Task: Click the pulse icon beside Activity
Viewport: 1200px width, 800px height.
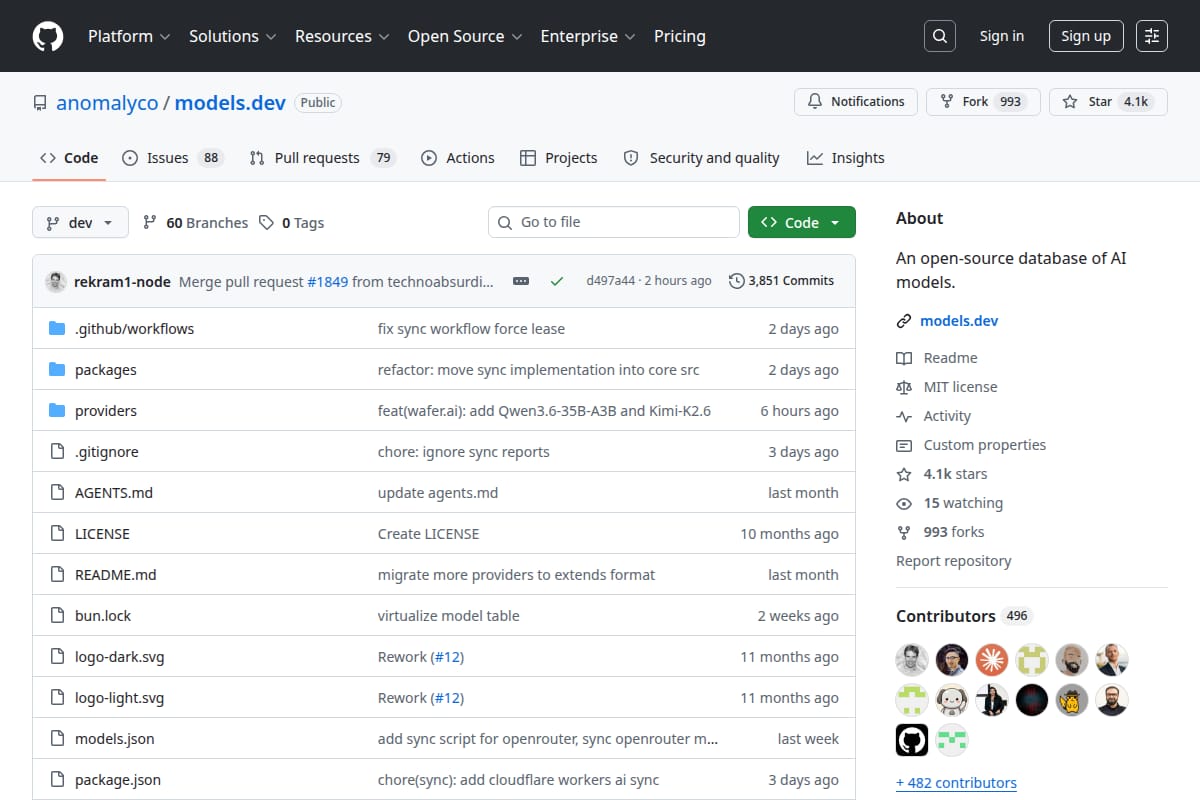Action: (904, 416)
